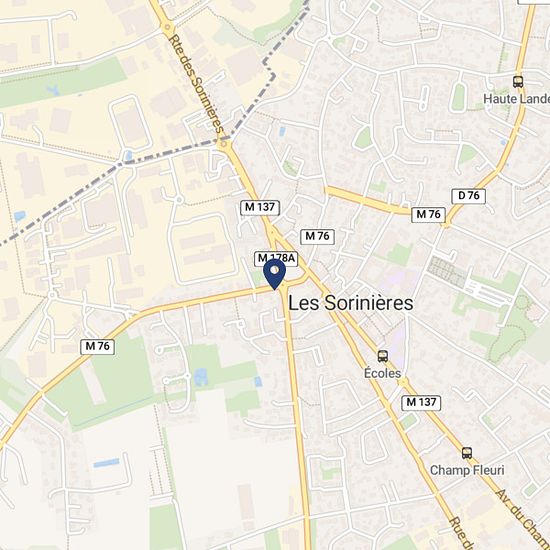
Task: Click the Les Sorinières town label
Action: click(351, 303)
